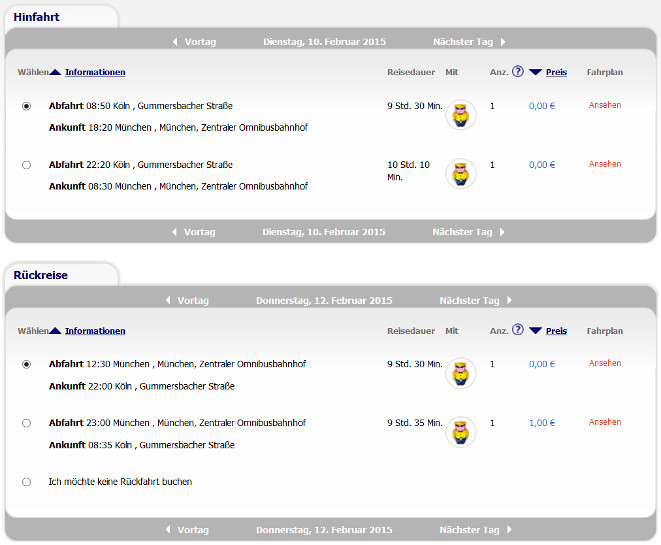This screenshot has width=661, height=545.
Task: Click the bus operator mascot icon for the 23:00 return
Action: (x=460, y=431)
